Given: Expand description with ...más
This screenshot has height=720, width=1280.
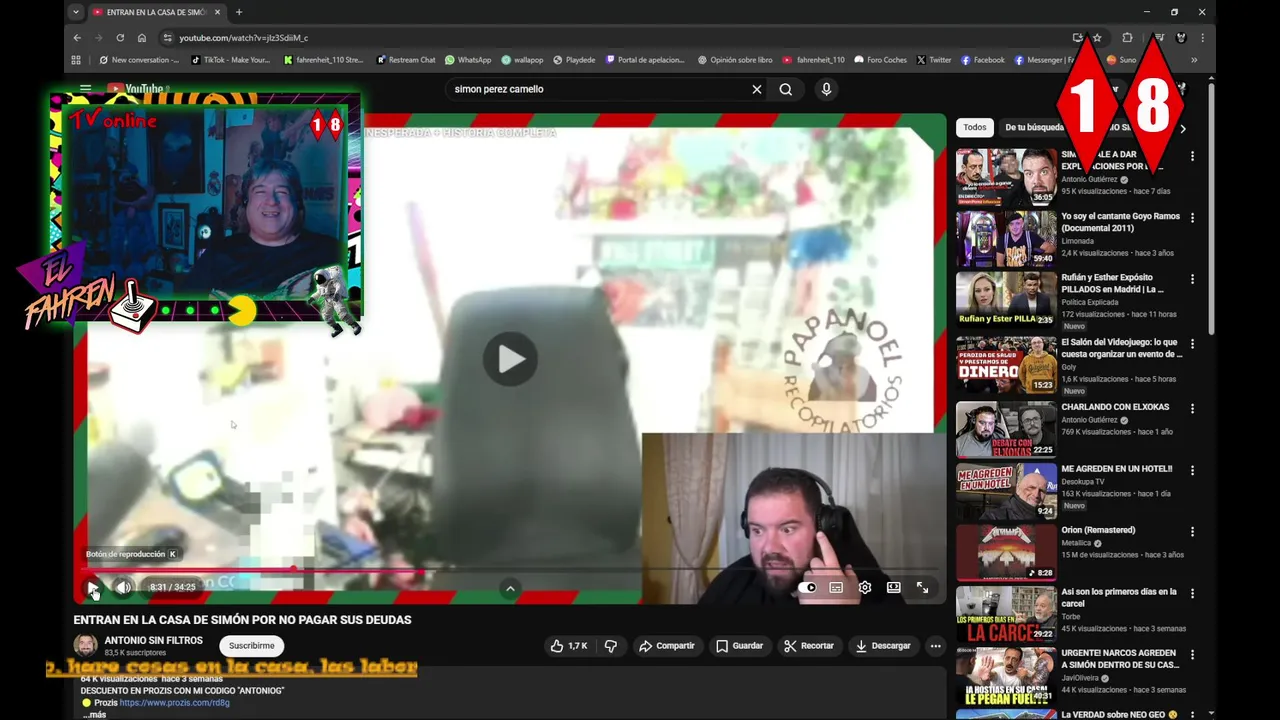Looking at the screenshot, I should [95, 714].
